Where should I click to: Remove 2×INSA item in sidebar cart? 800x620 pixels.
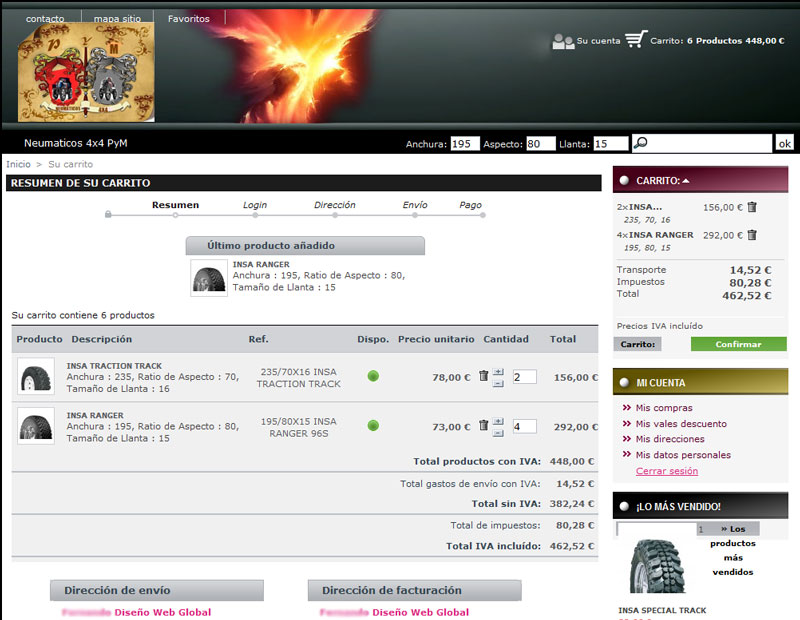coord(752,207)
